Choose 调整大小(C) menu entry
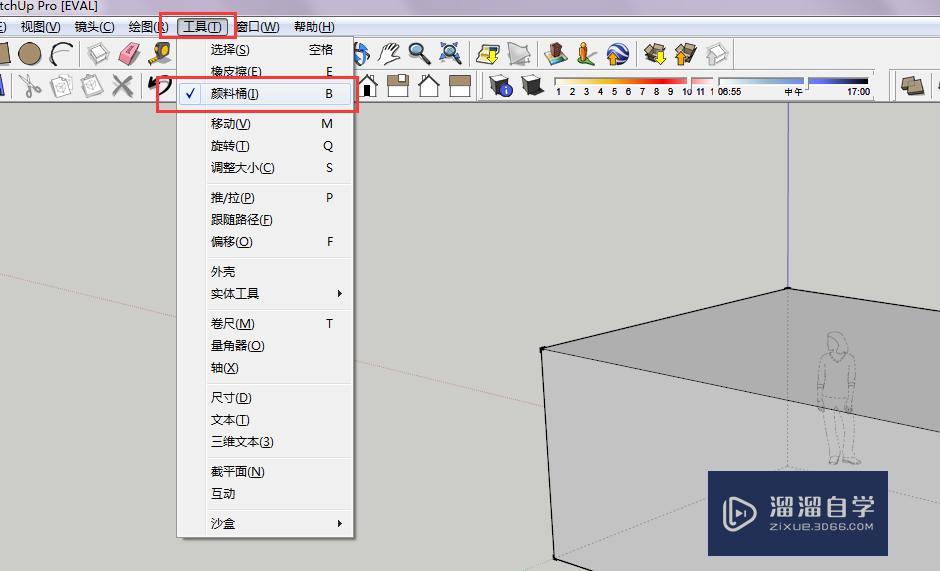This screenshot has height=571, width=940. point(265,167)
